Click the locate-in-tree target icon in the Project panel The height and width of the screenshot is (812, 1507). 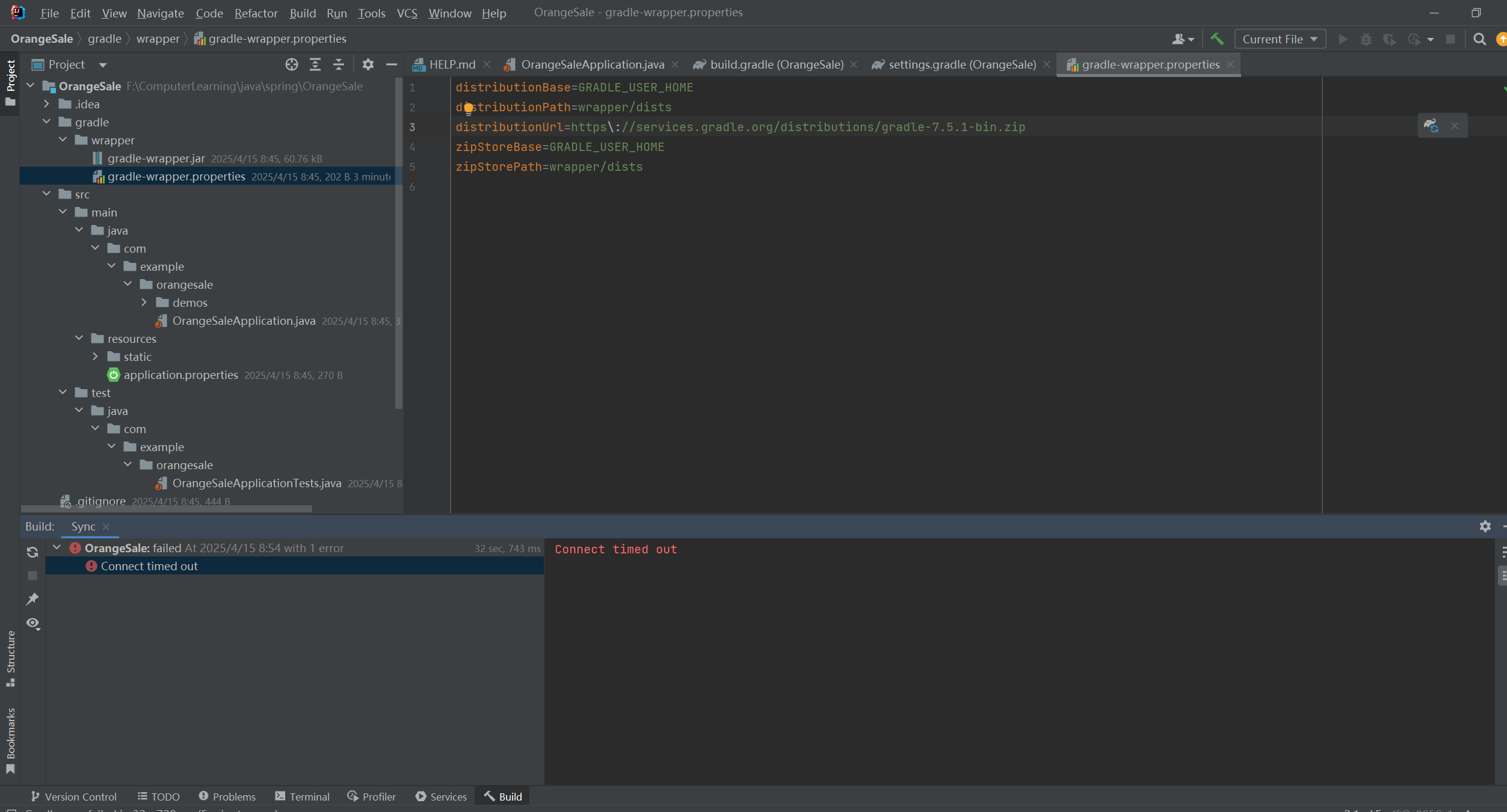pyautogui.click(x=292, y=64)
